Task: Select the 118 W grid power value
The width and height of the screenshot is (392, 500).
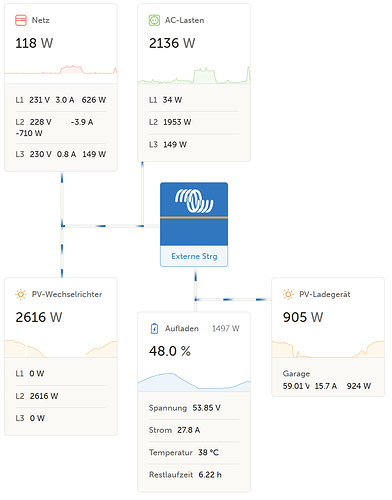Action: click(x=34, y=43)
